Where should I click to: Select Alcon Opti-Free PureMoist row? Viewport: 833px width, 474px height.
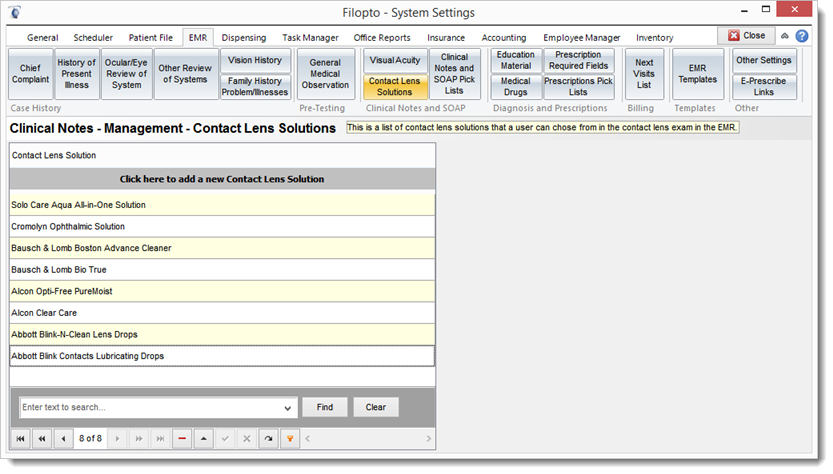click(x=222, y=292)
